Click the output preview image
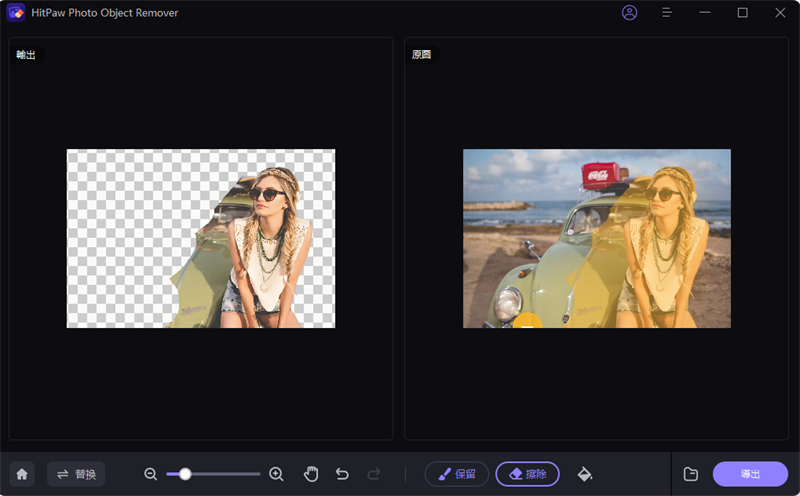This screenshot has width=800, height=496. click(201, 238)
